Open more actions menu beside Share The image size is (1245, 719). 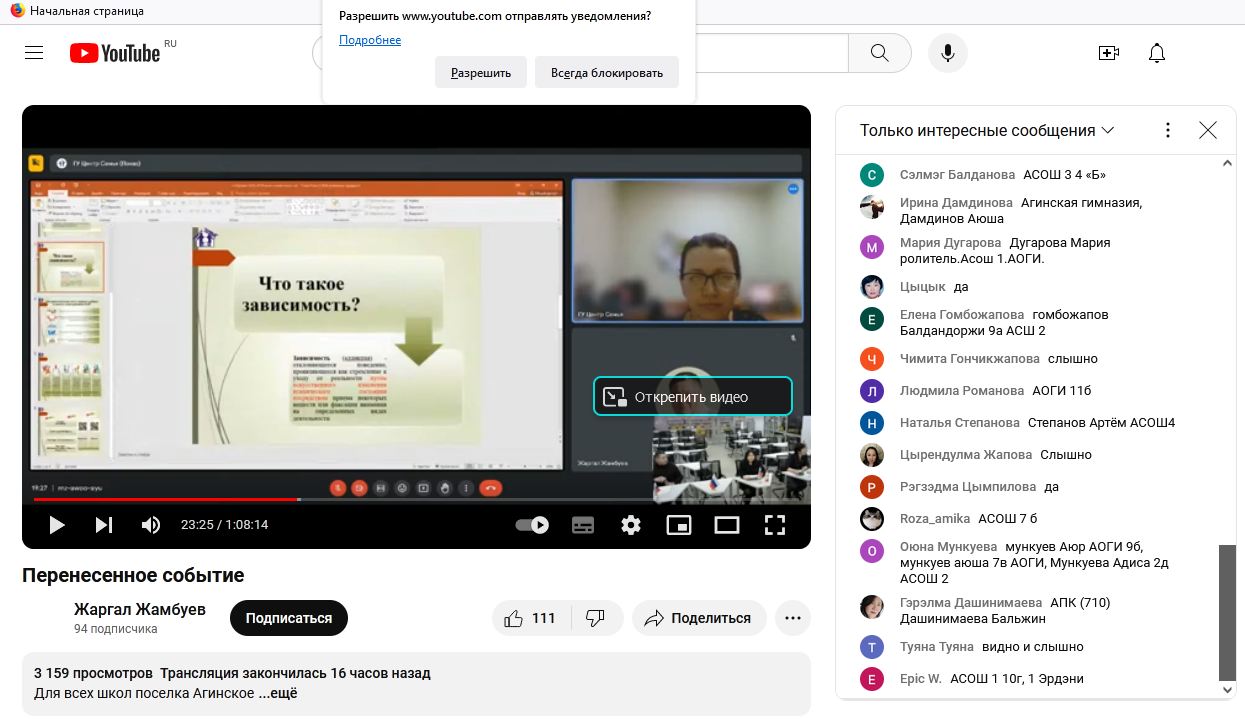tap(793, 618)
